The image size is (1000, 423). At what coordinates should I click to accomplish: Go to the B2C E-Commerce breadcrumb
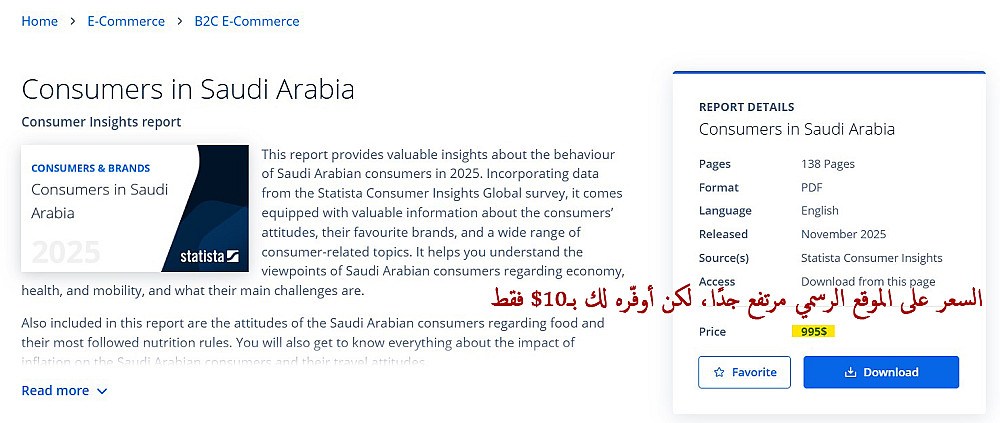[247, 21]
